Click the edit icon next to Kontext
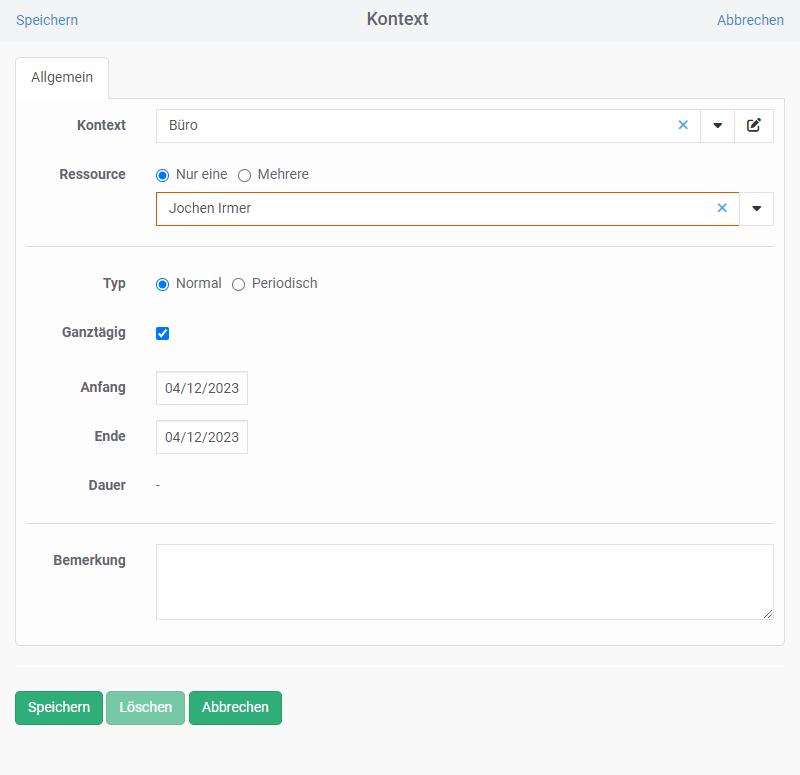800x775 pixels. pyautogui.click(x=754, y=126)
